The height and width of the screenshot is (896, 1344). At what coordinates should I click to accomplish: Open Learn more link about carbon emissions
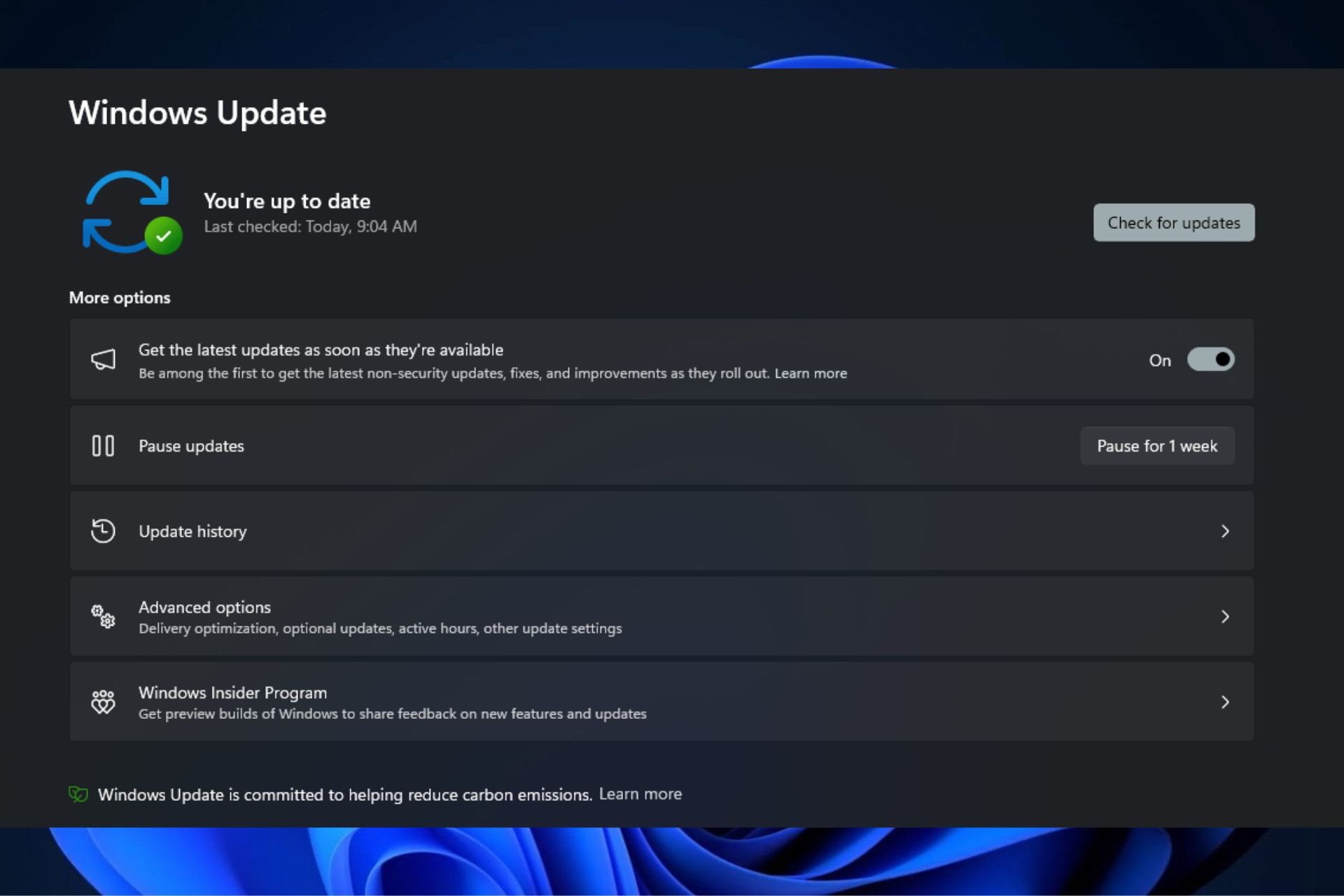click(640, 794)
